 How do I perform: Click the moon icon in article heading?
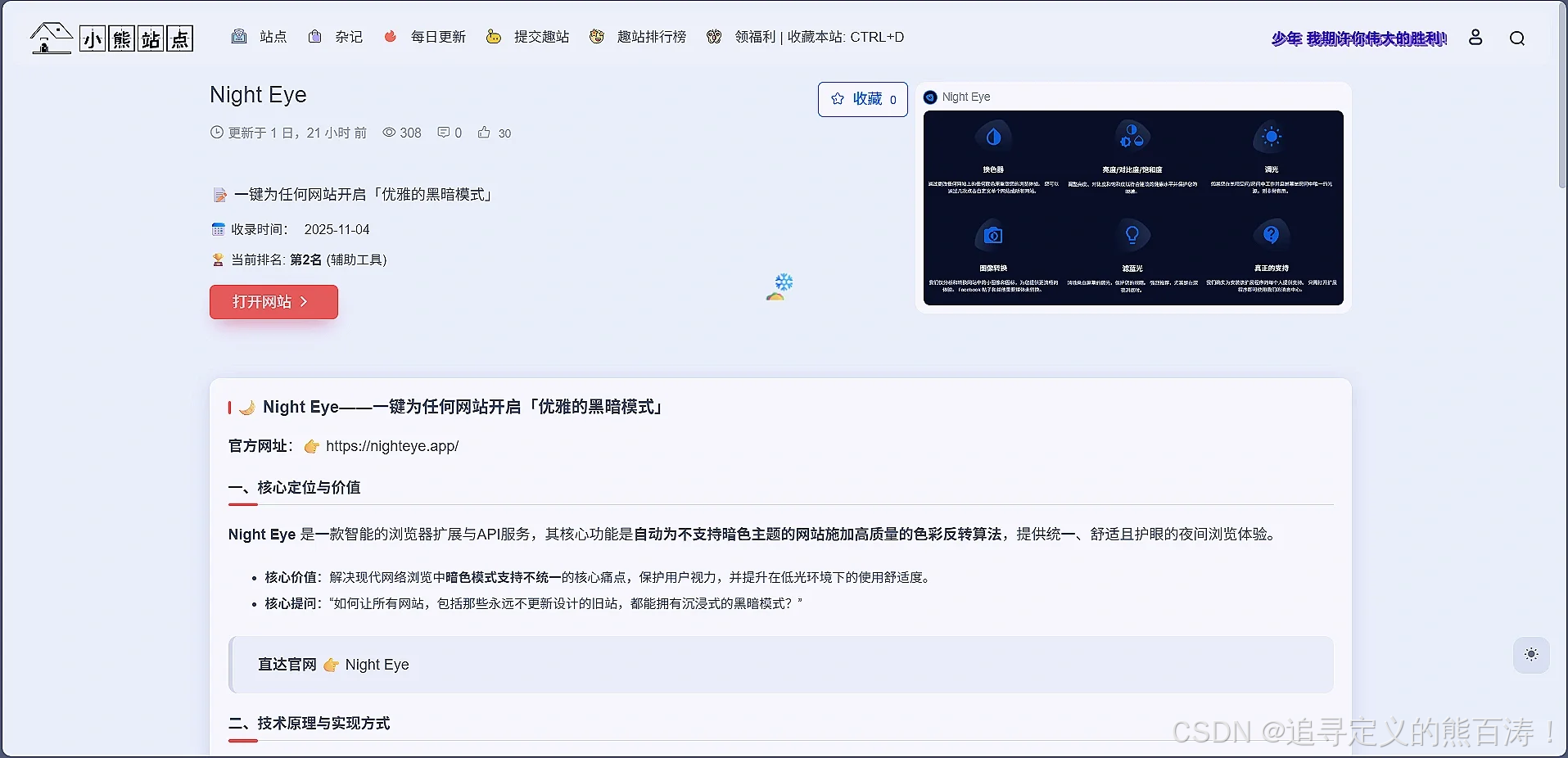pyautogui.click(x=247, y=408)
